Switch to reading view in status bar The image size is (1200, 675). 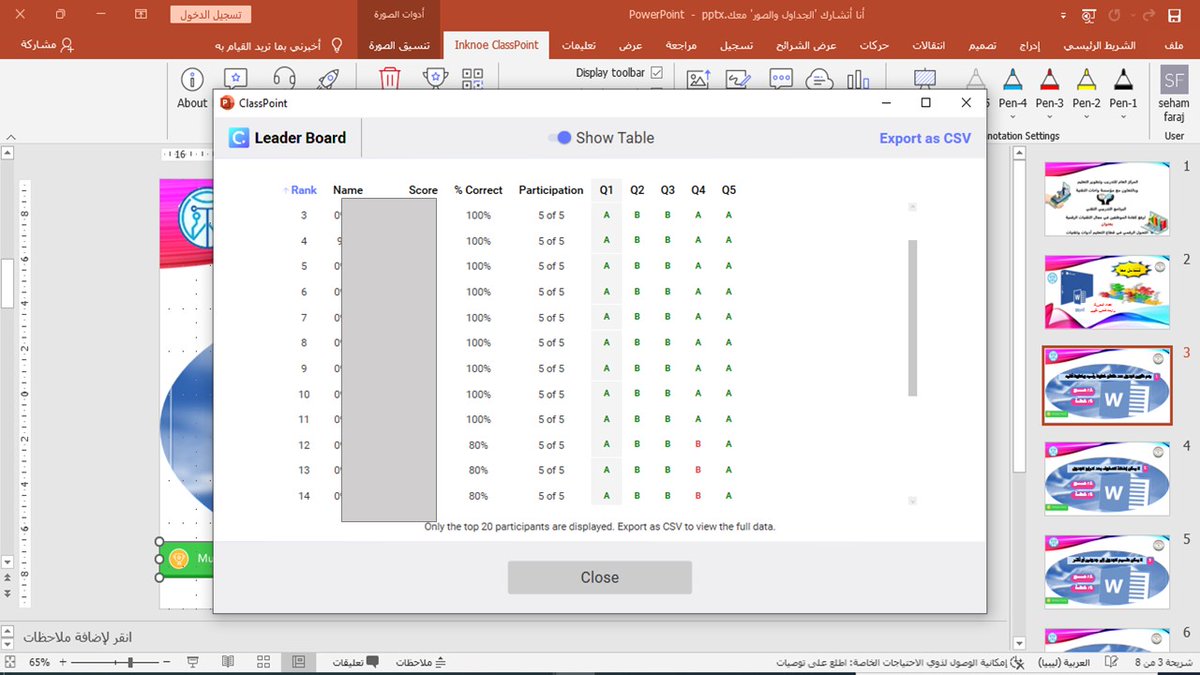228,662
